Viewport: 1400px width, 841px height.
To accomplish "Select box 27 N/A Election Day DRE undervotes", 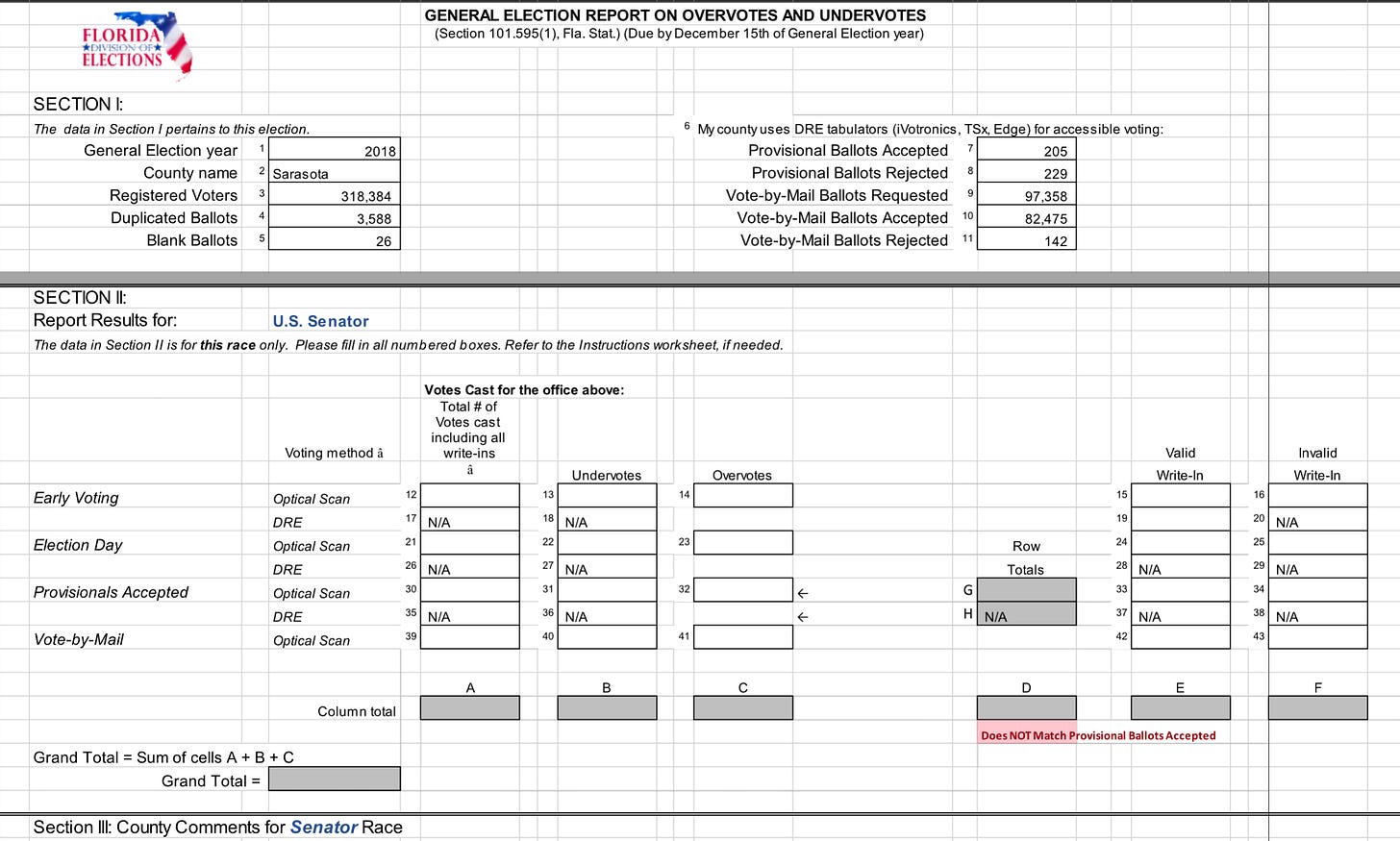I will click(x=607, y=566).
